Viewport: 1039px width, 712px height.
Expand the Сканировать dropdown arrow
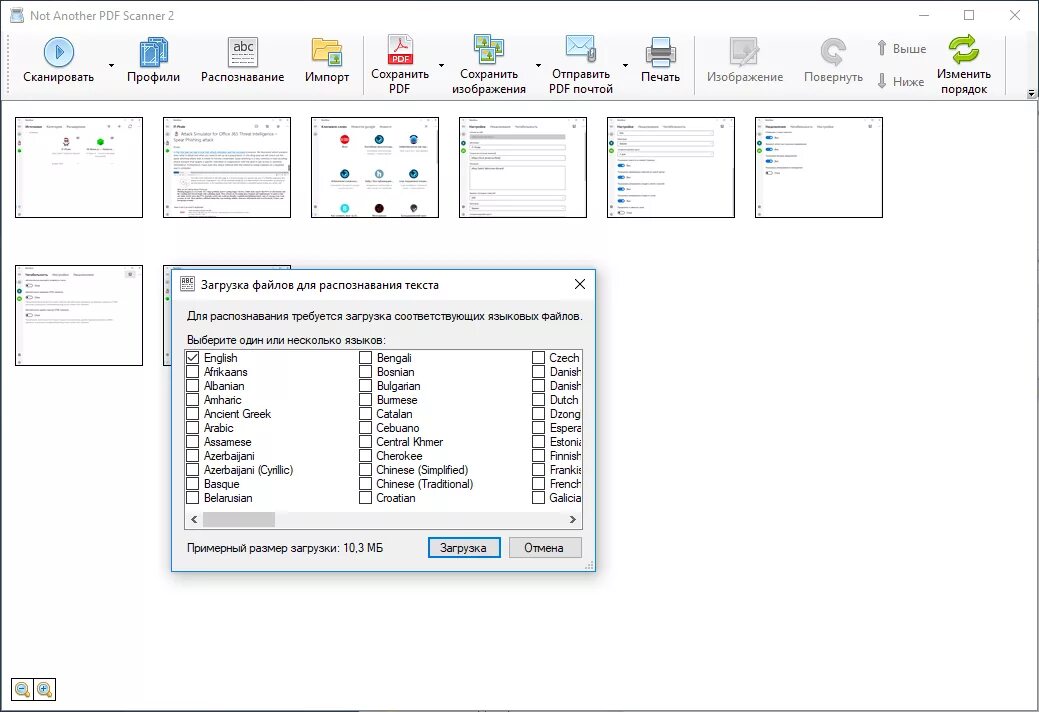pyautogui.click(x=111, y=66)
